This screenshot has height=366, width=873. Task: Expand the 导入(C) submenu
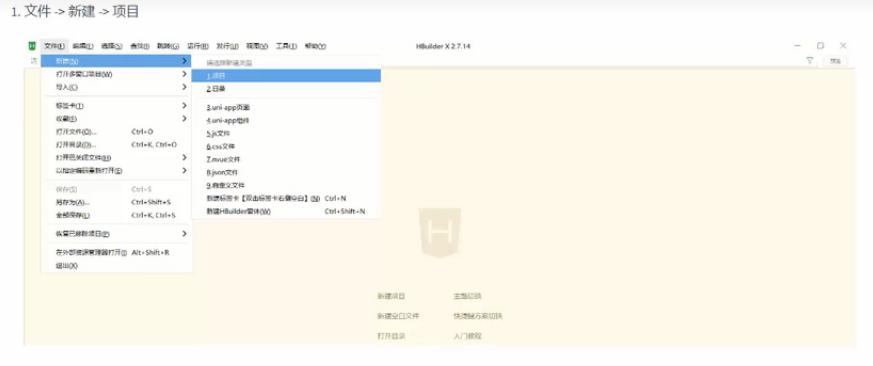[116, 87]
